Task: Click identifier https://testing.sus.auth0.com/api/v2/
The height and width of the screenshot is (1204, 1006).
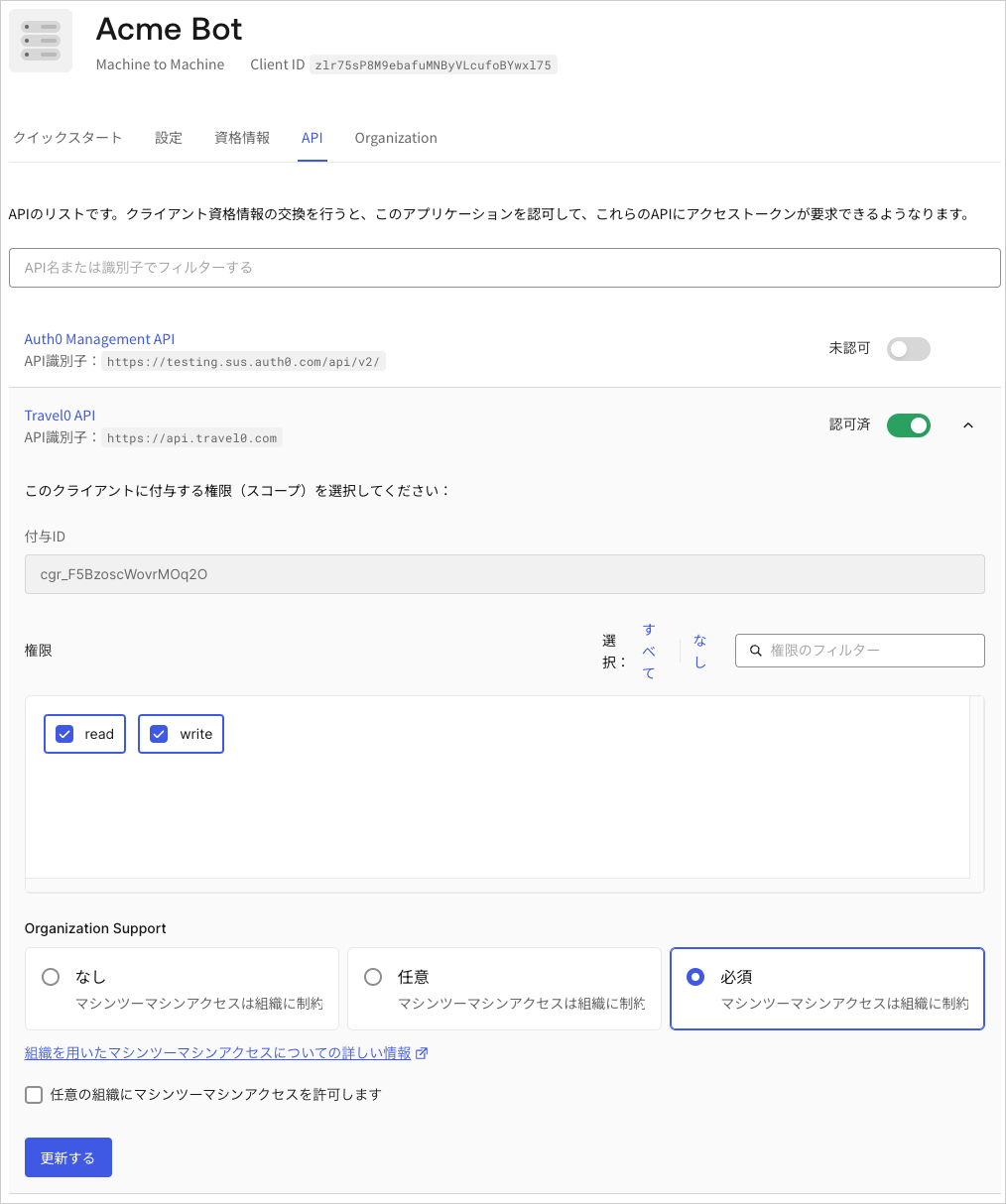Action: [243, 362]
